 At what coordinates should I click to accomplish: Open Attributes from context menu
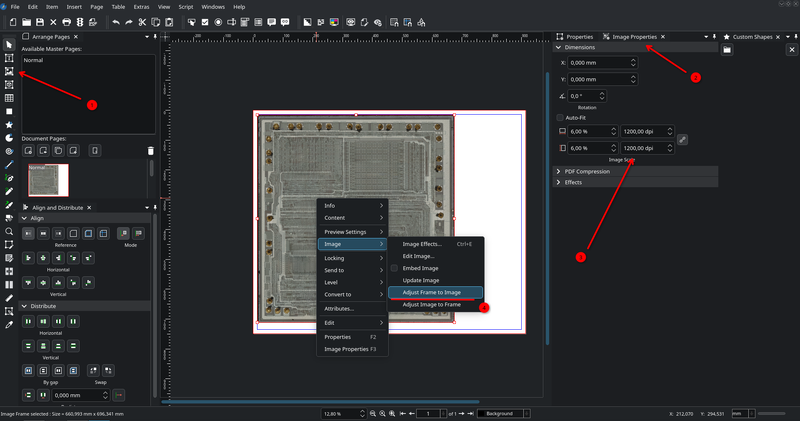pyautogui.click(x=353, y=309)
